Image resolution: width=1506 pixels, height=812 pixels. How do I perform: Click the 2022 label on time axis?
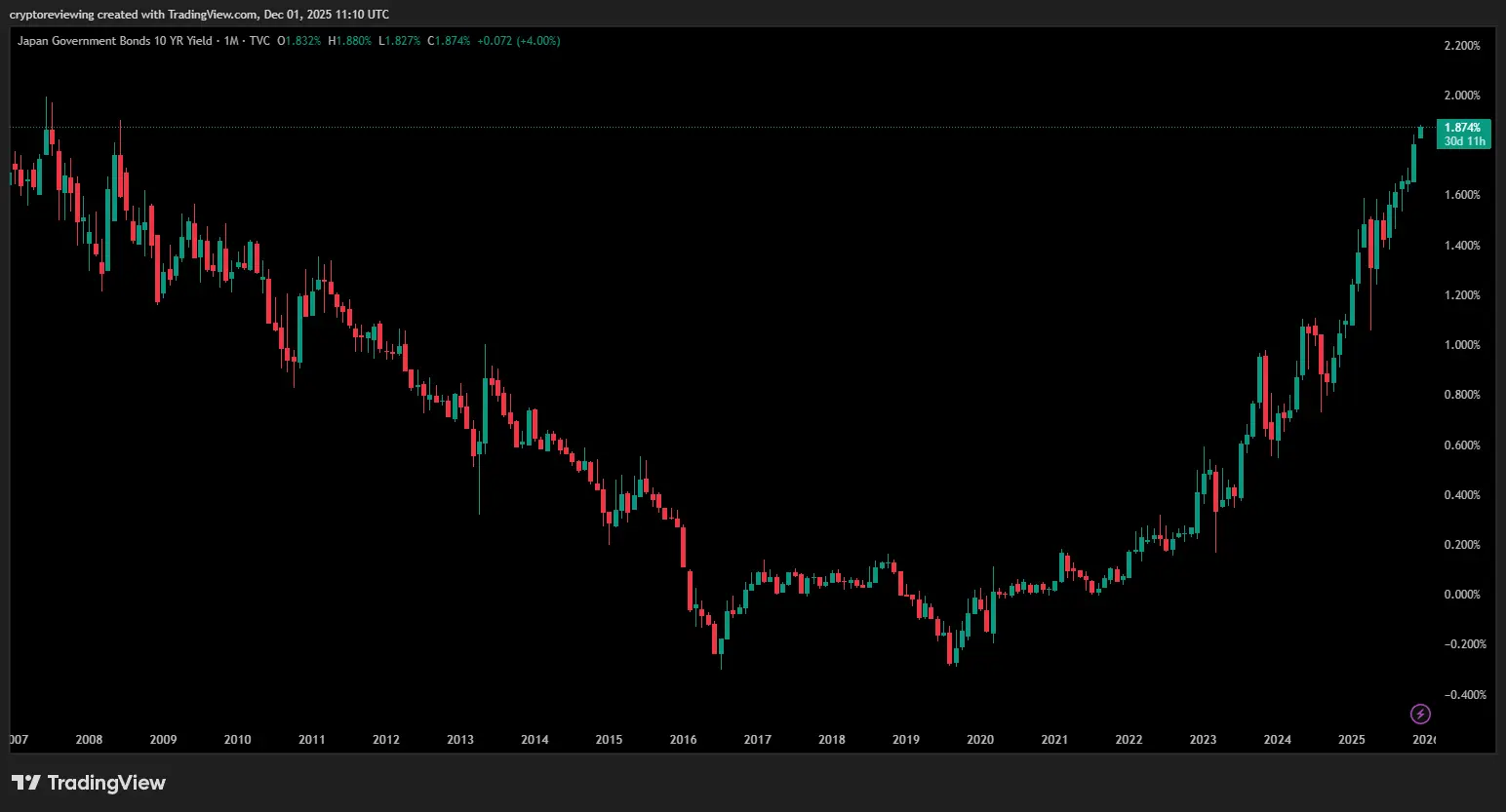coord(1129,740)
